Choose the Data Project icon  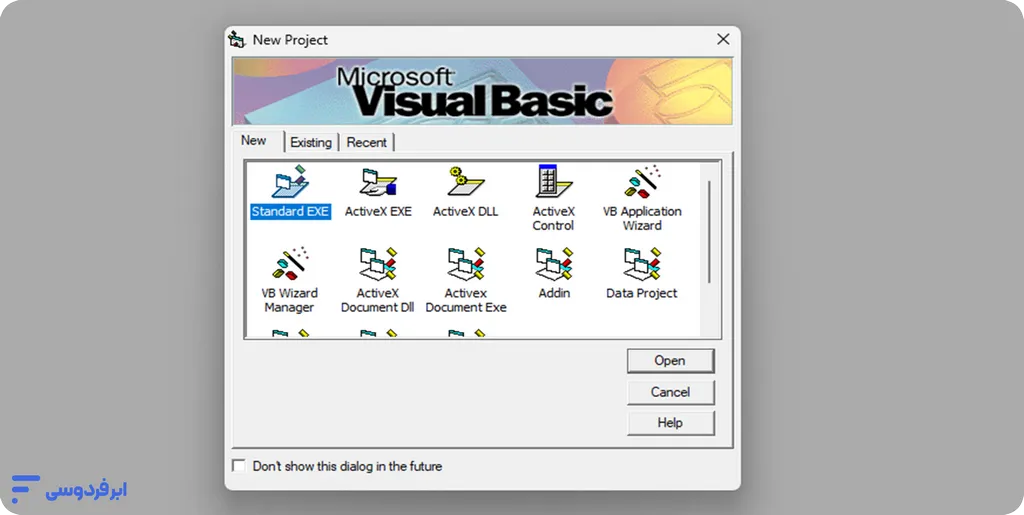click(642, 264)
